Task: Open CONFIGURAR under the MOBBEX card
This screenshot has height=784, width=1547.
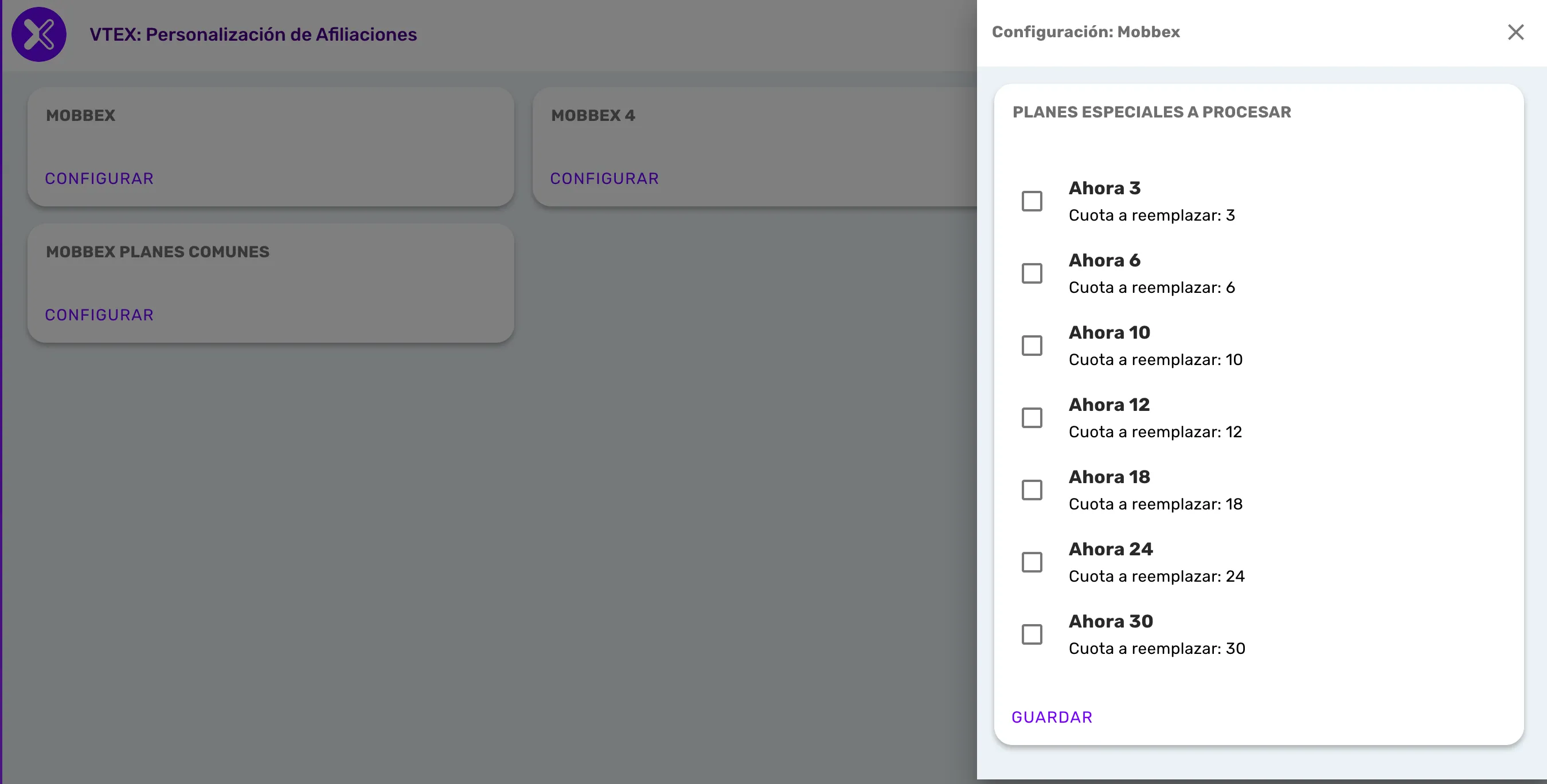Action: (99, 178)
